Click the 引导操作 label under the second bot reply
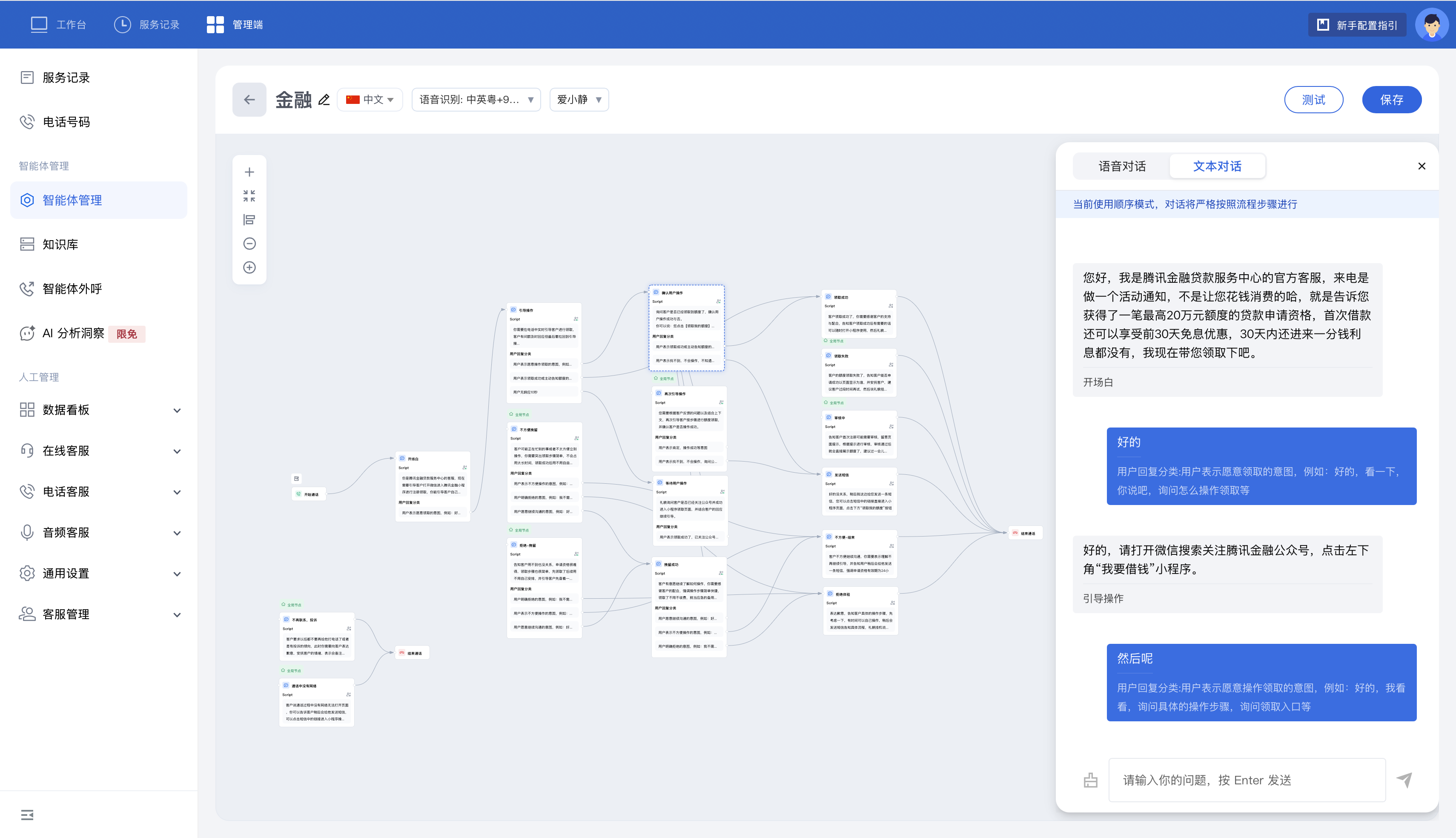Screen dimensions: 1456x838 click(1103, 599)
